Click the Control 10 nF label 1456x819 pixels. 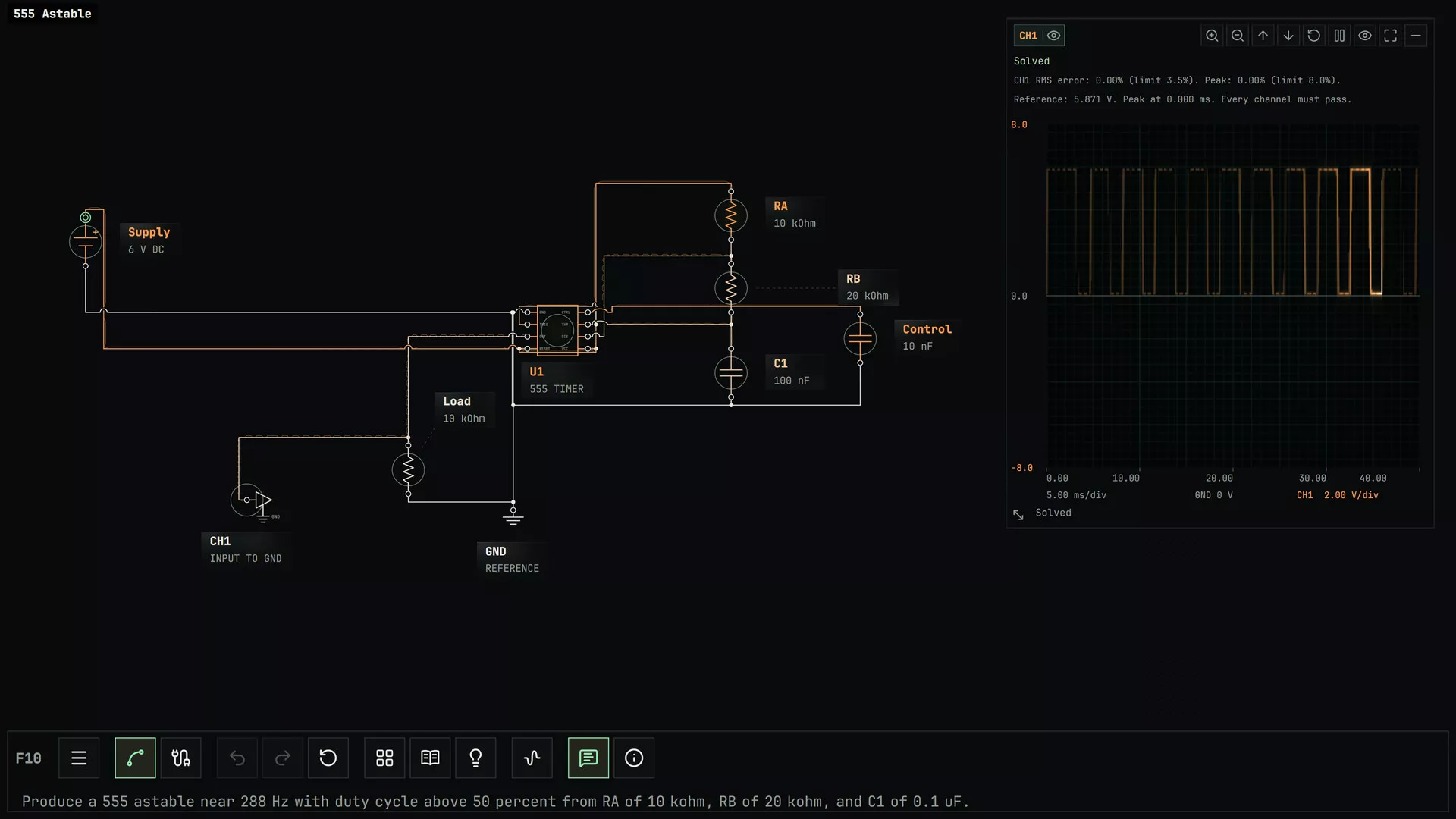click(927, 337)
